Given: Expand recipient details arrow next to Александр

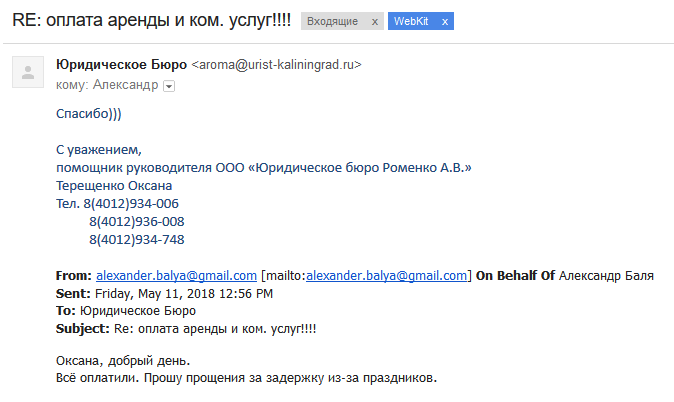Looking at the screenshot, I should (x=168, y=86).
